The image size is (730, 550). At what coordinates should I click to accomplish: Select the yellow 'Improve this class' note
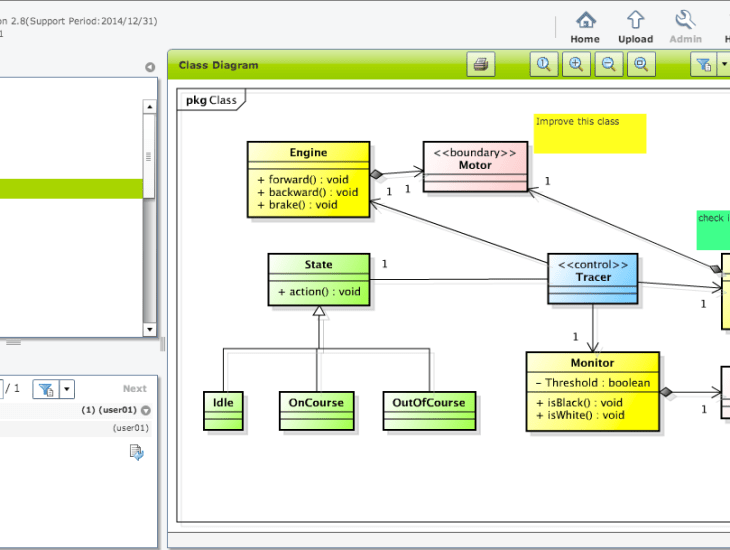589,133
